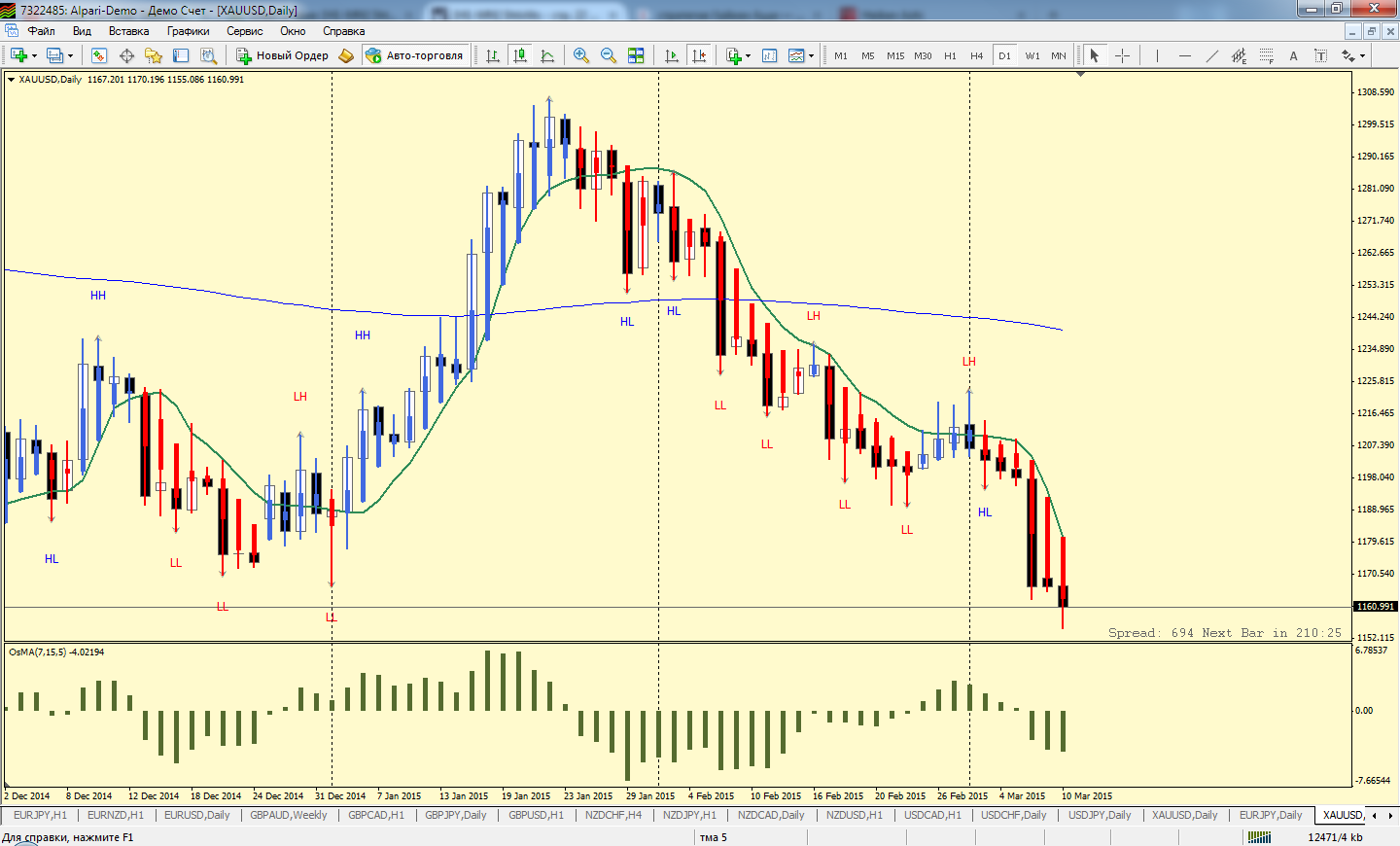Switch to the USDCHF,Daily chart tab

[1014, 815]
